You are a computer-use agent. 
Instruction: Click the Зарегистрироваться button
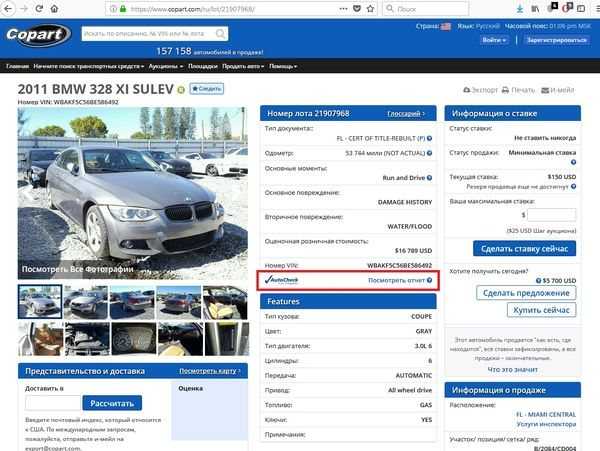pyautogui.click(x=557, y=40)
